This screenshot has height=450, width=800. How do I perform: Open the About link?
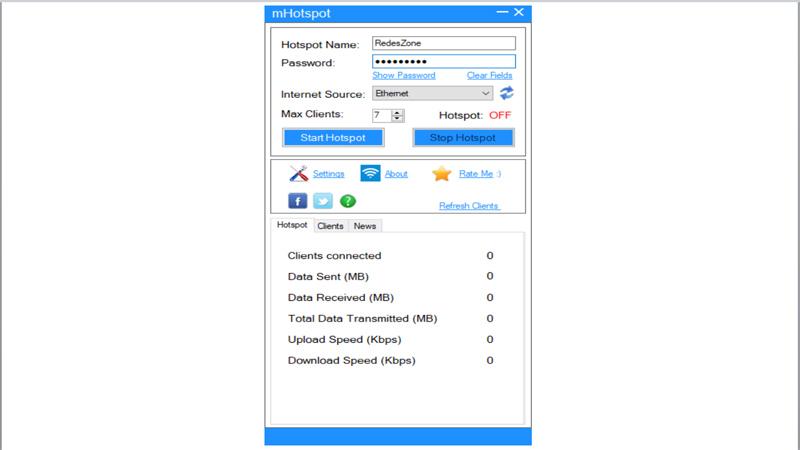coord(396,173)
